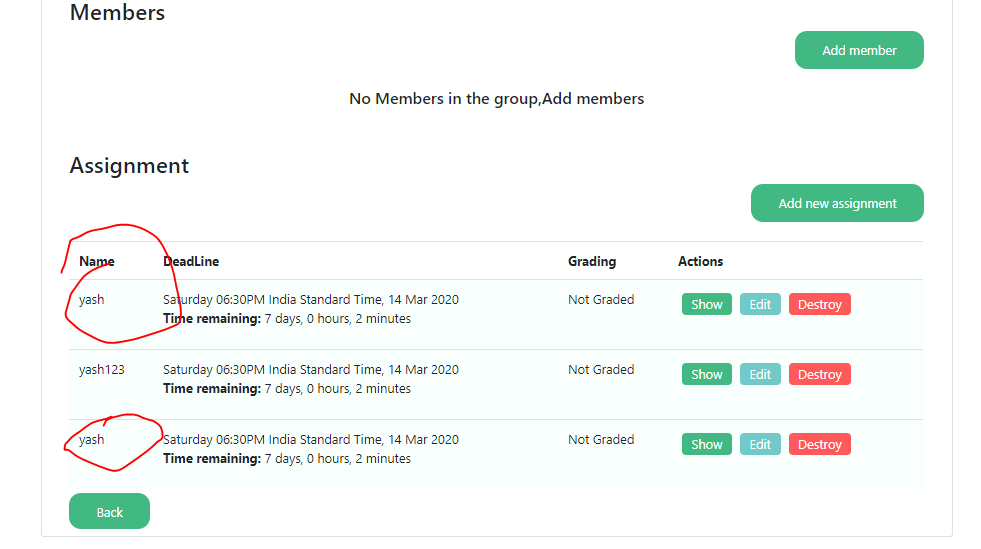Go back using the Back button
Screen dimensions: 981x549
coord(109,511)
